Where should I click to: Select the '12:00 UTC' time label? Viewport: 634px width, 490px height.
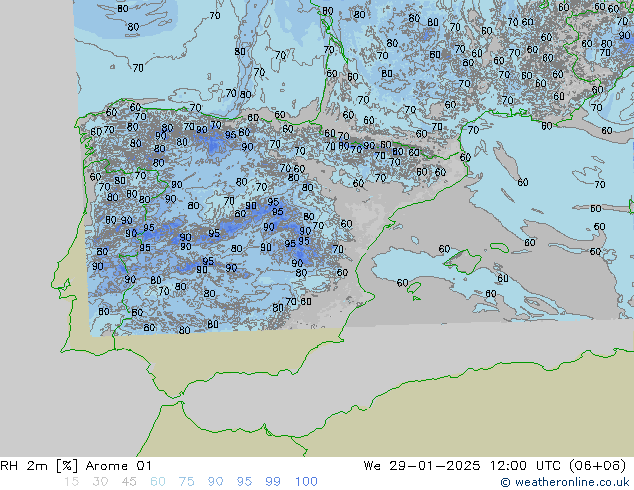coord(525,466)
